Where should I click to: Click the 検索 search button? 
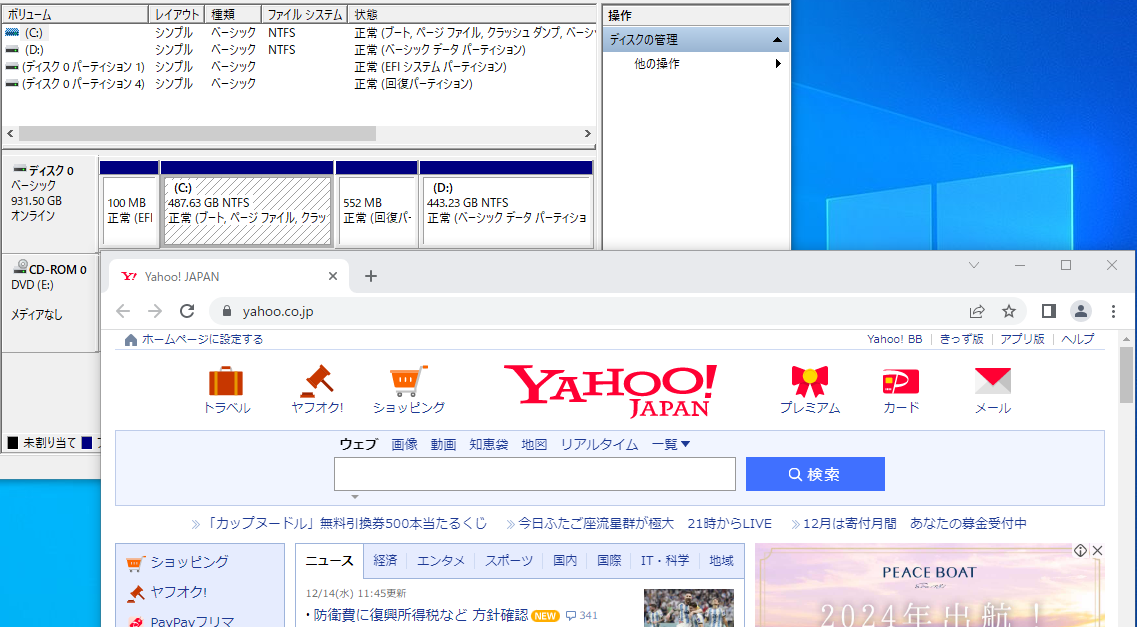pos(815,474)
